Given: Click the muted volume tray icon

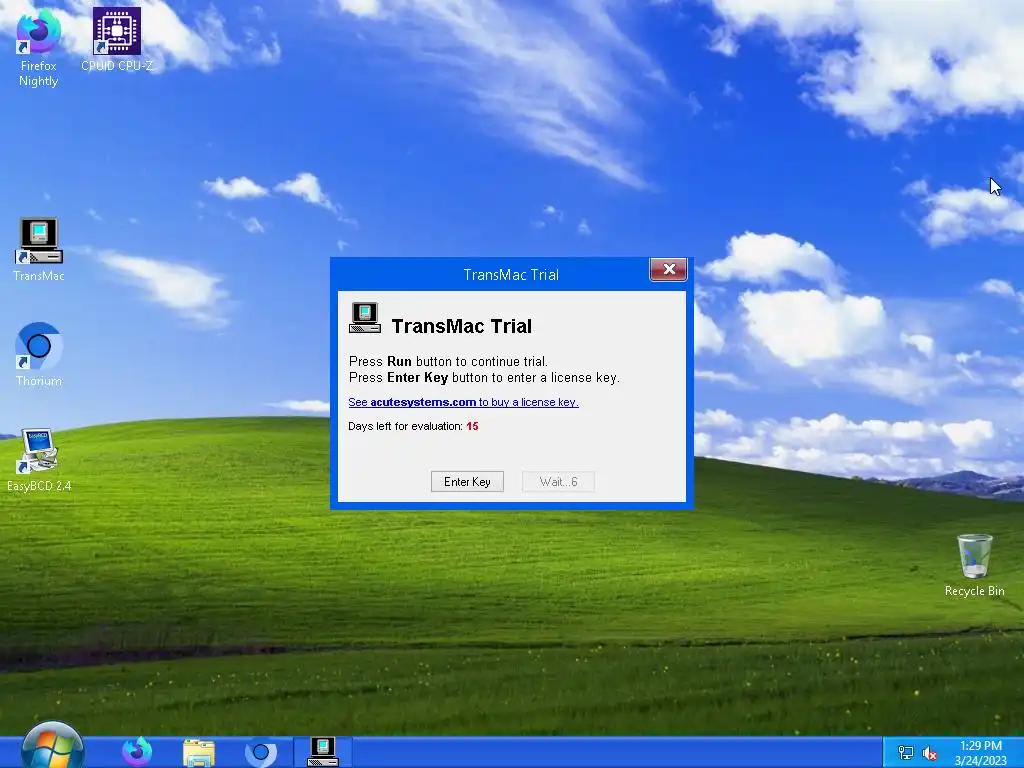Looking at the screenshot, I should (929, 753).
